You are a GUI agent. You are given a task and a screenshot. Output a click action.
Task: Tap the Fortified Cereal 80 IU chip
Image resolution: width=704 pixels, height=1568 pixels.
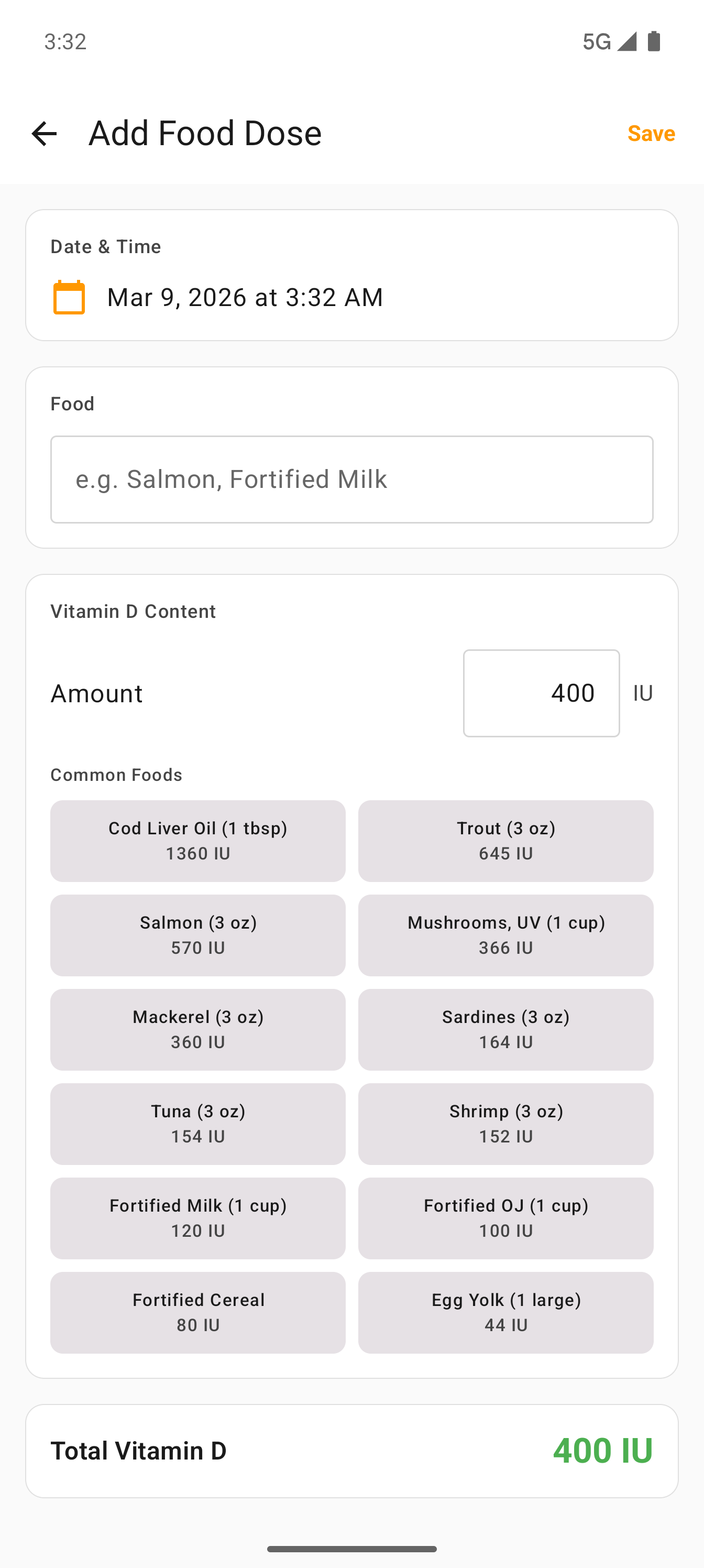click(x=198, y=1312)
